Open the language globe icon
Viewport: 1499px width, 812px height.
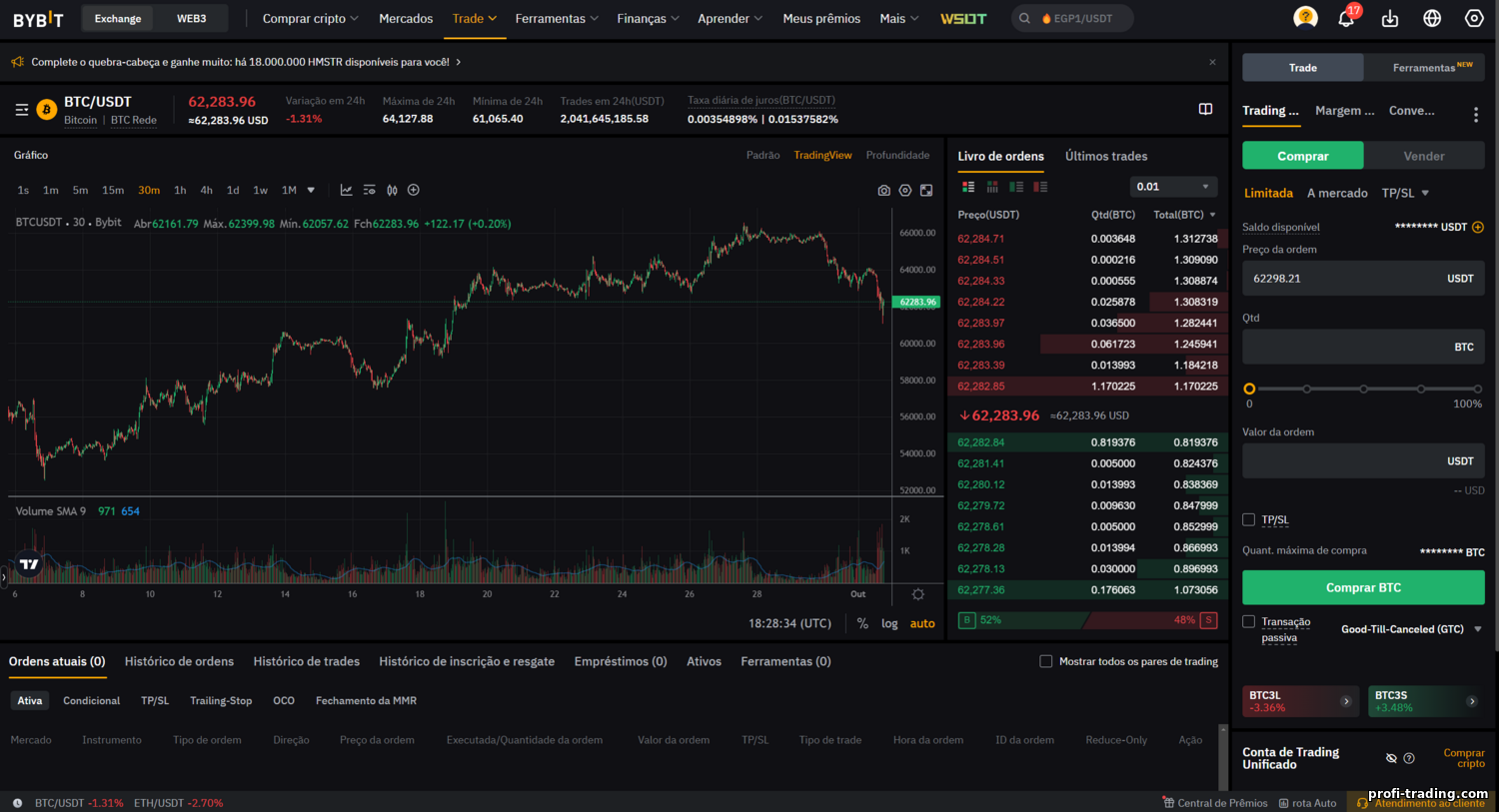1432,18
